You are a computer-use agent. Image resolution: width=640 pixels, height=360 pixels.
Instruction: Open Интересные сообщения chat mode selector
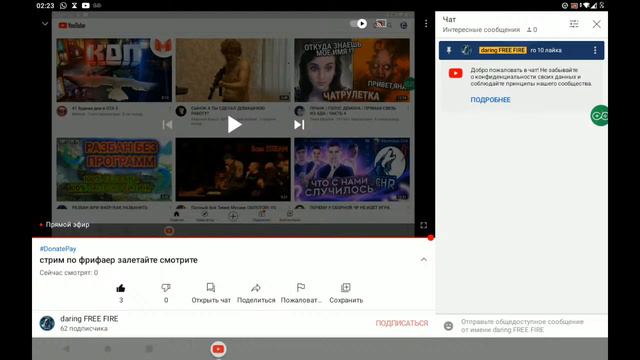(481, 30)
